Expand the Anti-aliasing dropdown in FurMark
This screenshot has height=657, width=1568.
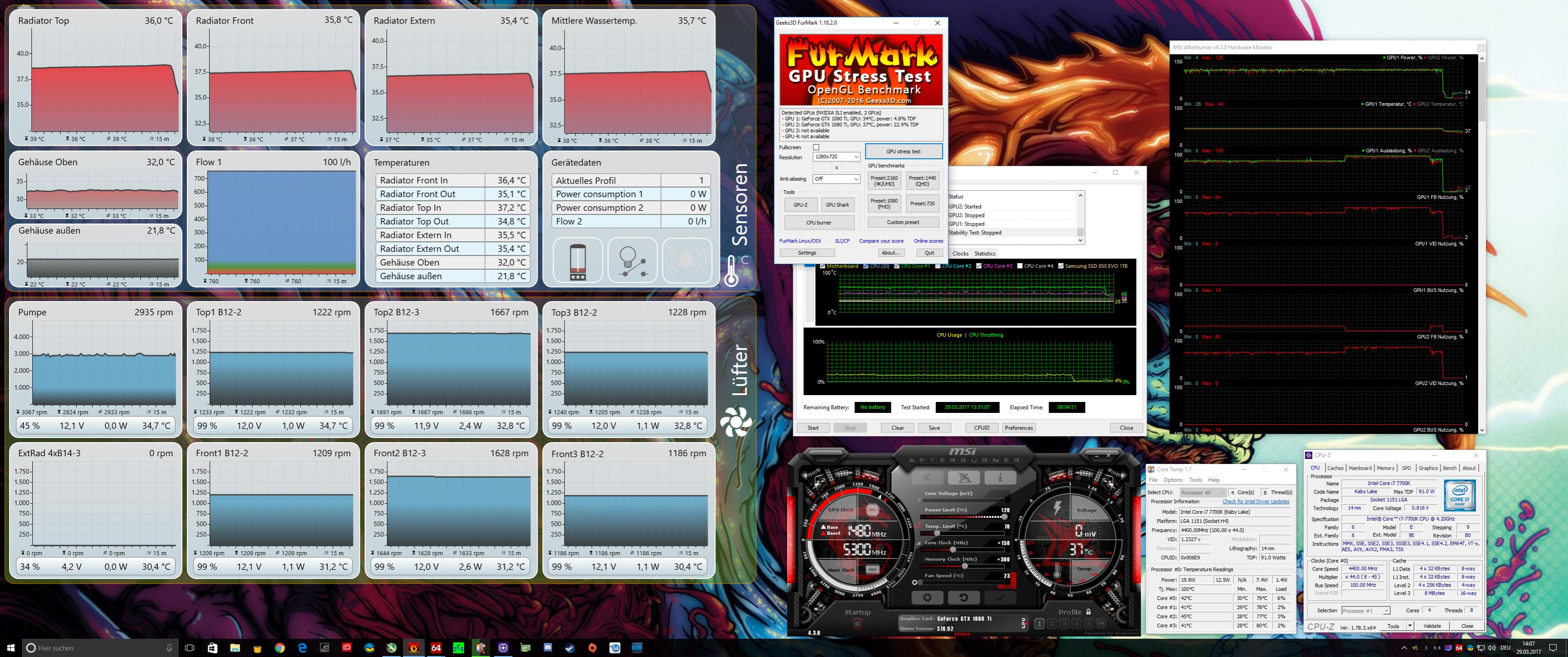[x=855, y=179]
